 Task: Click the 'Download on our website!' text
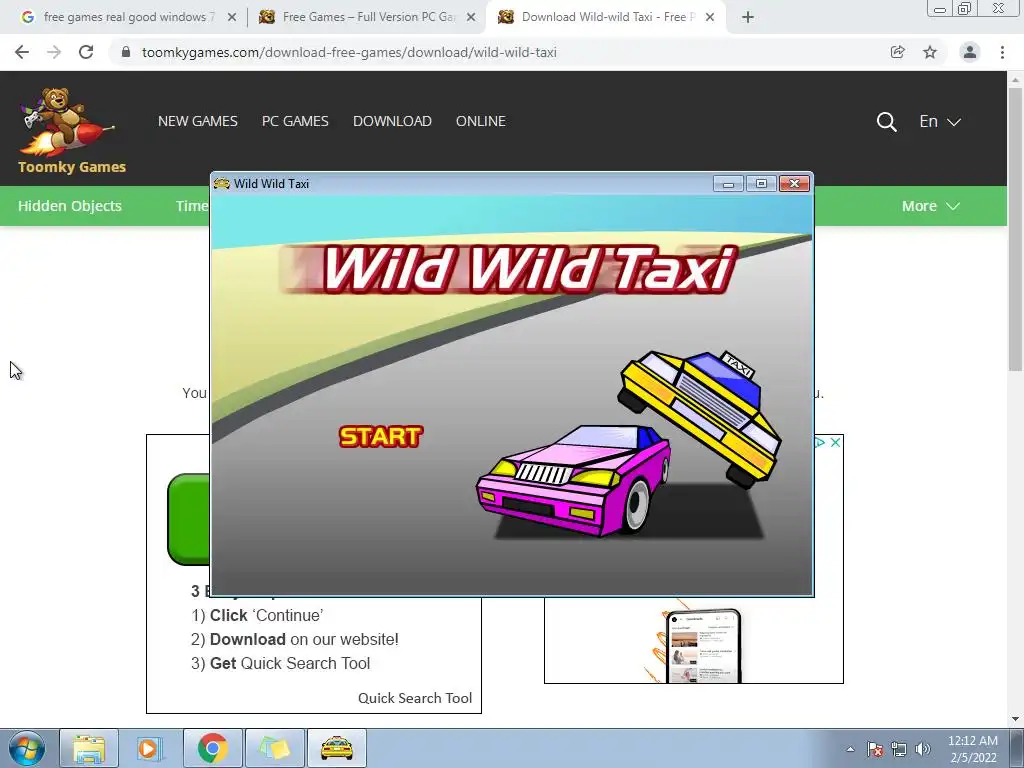pyautogui.click(x=295, y=639)
